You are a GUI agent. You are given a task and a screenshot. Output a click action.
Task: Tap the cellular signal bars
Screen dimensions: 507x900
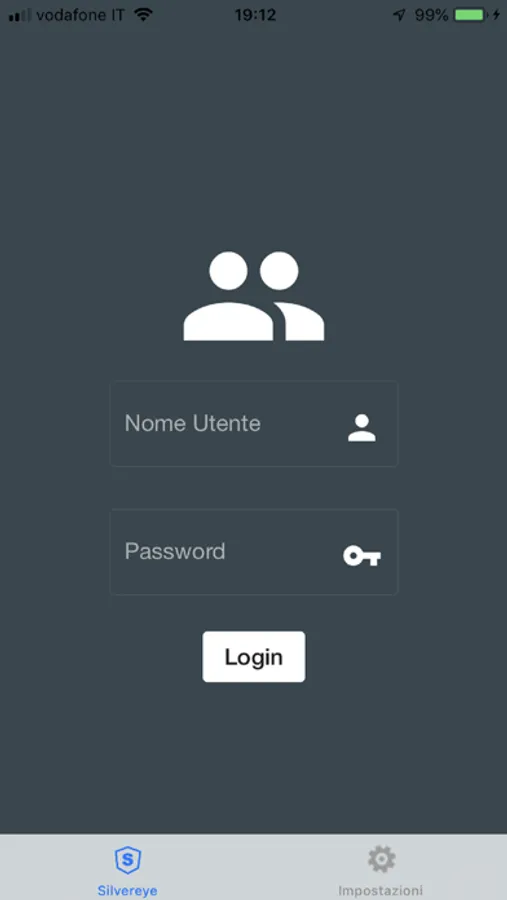[20, 15]
